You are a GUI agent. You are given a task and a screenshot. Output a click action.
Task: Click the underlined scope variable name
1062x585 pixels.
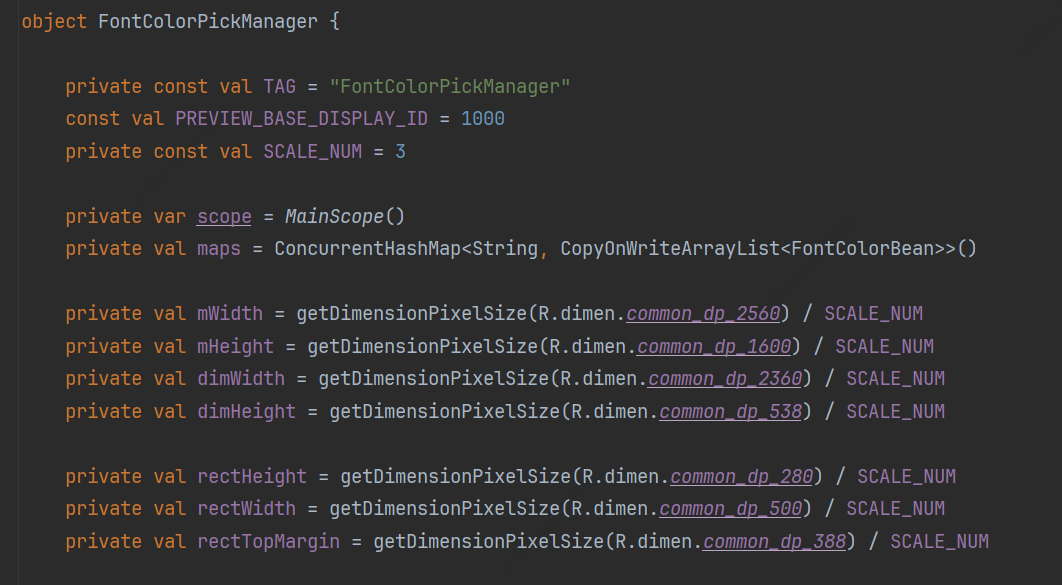coord(224,217)
